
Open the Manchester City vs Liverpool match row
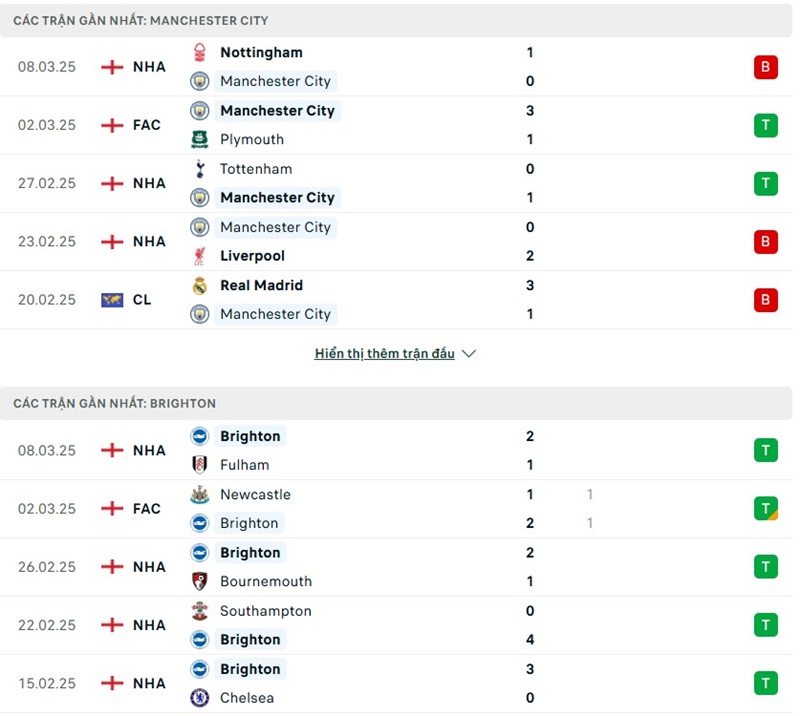(400, 241)
